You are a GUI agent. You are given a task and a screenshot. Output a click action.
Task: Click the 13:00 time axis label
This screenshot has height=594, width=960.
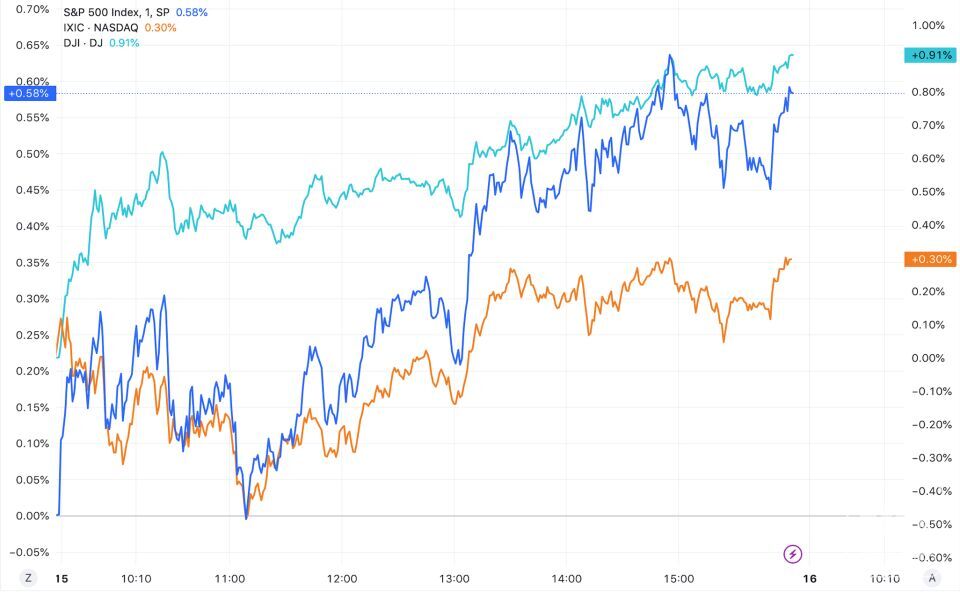[x=455, y=578]
